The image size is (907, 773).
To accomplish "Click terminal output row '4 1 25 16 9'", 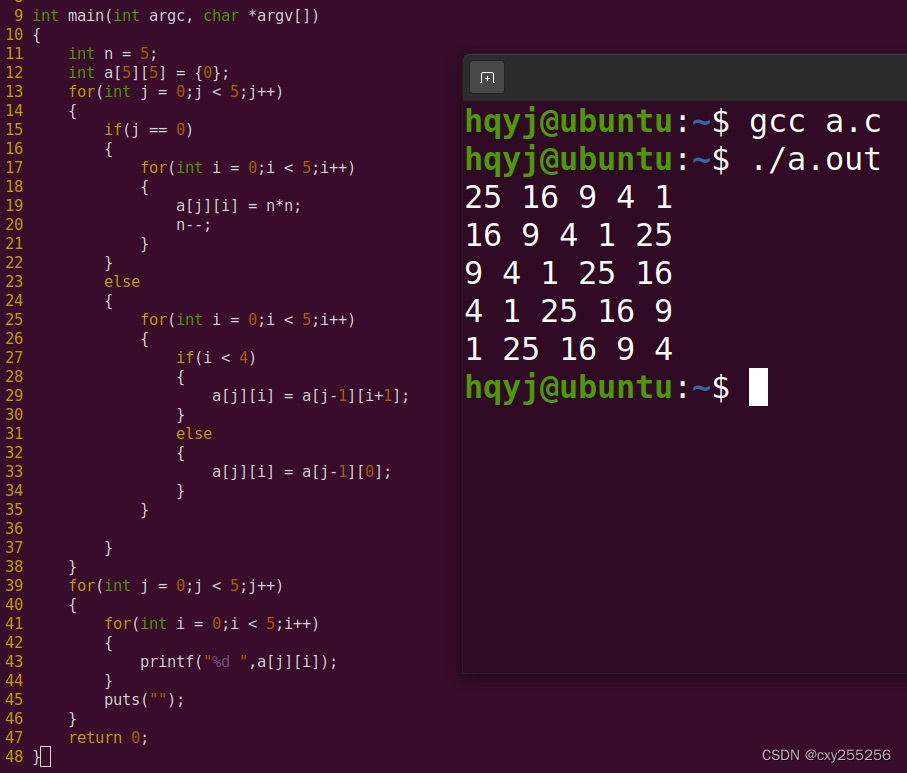I will [568, 311].
